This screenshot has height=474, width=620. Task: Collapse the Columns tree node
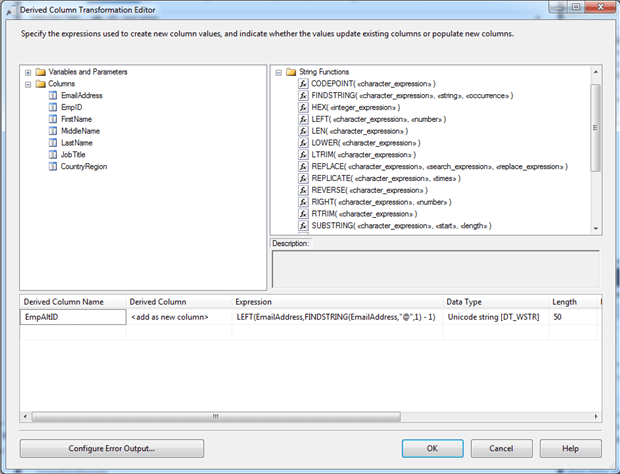28,84
